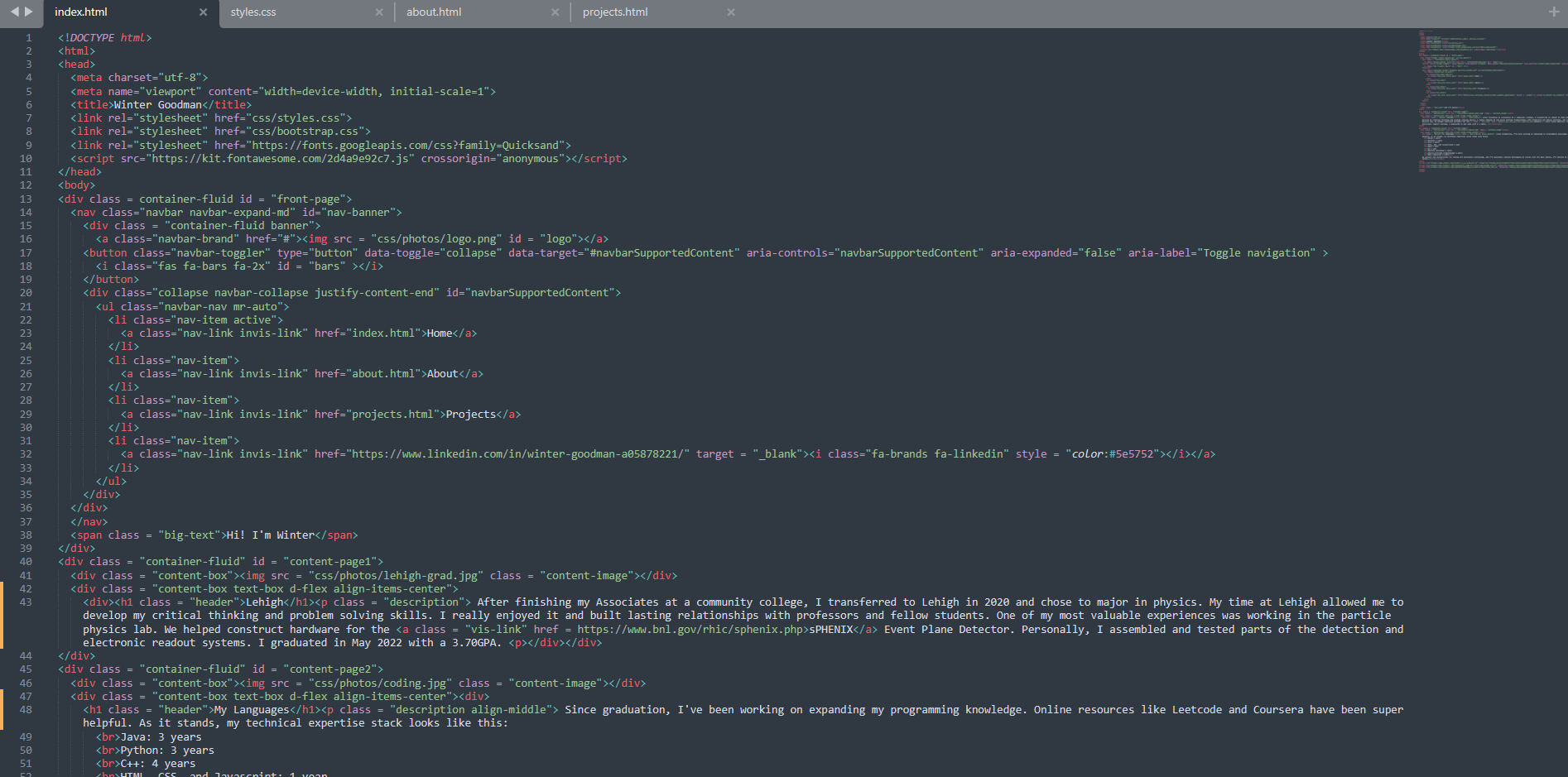Click the 'Projects' link text on line 29
The height and width of the screenshot is (777, 1568).
tap(471, 415)
